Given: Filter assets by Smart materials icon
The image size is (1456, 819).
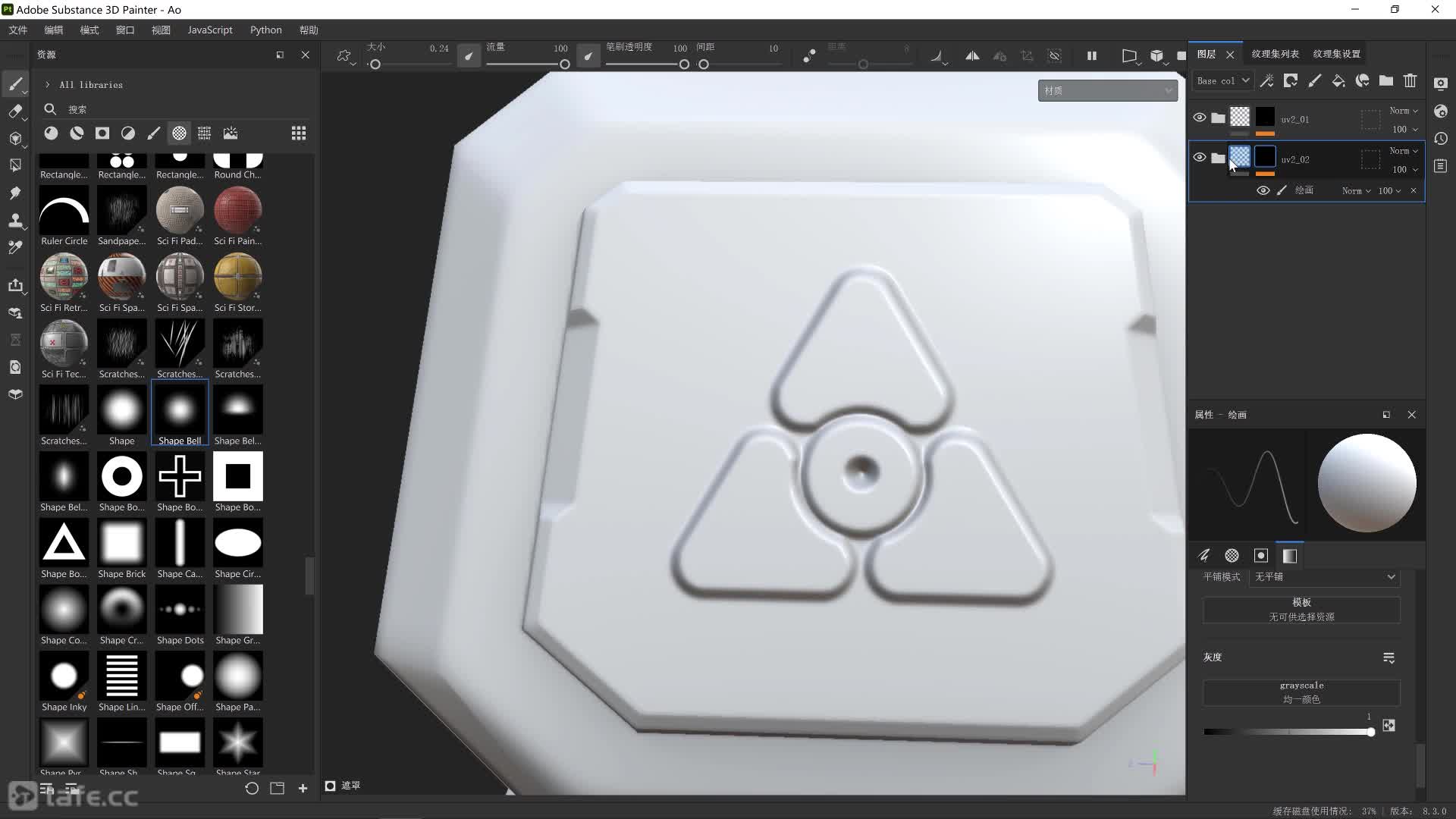Looking at the screenshot, I should 77,133.
